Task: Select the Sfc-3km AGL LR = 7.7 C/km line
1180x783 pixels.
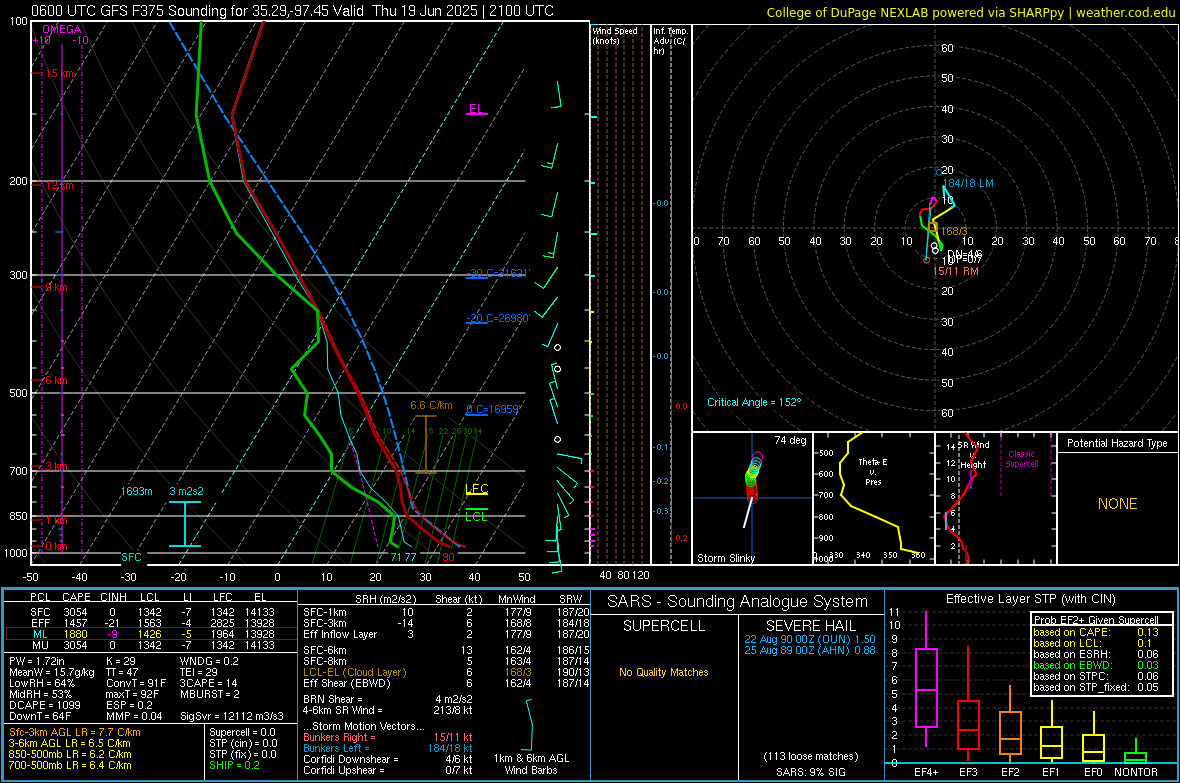Action: 75,732
